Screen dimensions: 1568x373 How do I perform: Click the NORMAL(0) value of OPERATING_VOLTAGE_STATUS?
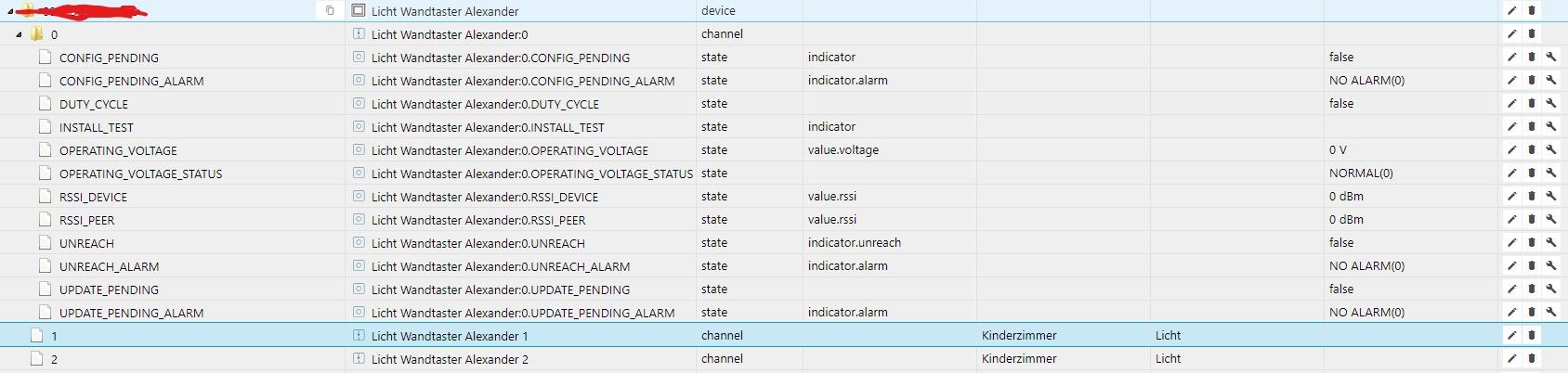(x=1361, y=174)
